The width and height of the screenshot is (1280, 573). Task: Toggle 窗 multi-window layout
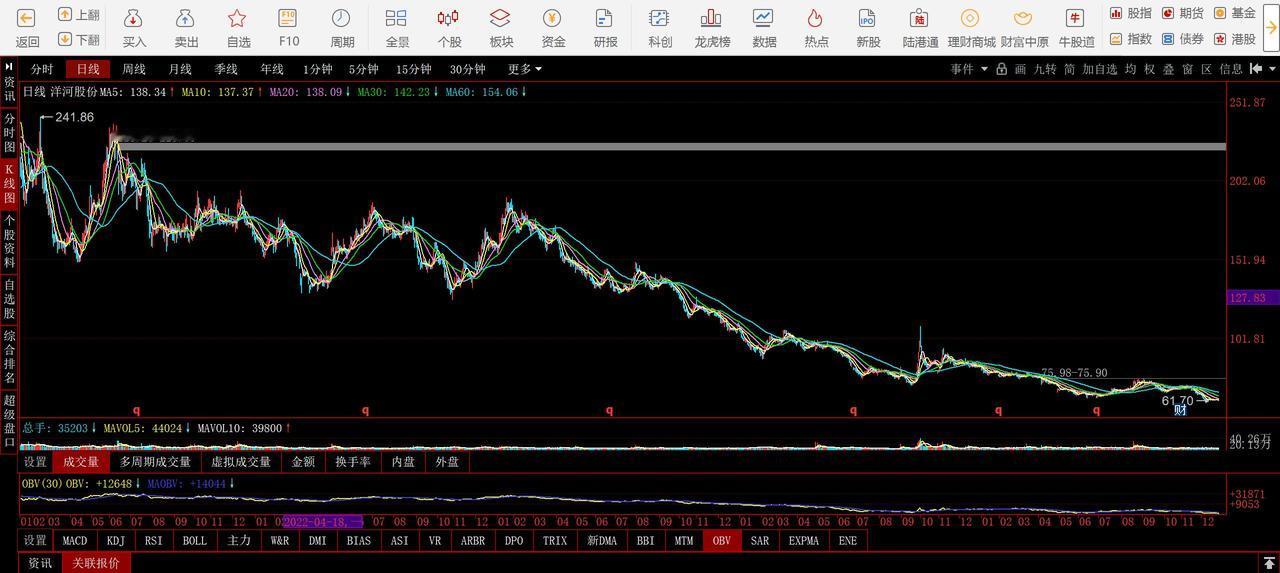point(1187,69)
